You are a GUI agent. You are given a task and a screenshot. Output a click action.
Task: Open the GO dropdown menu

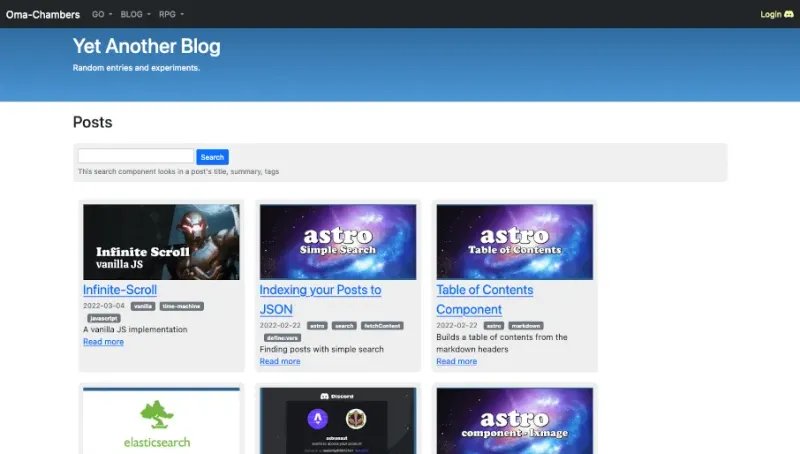coord(101,14)
